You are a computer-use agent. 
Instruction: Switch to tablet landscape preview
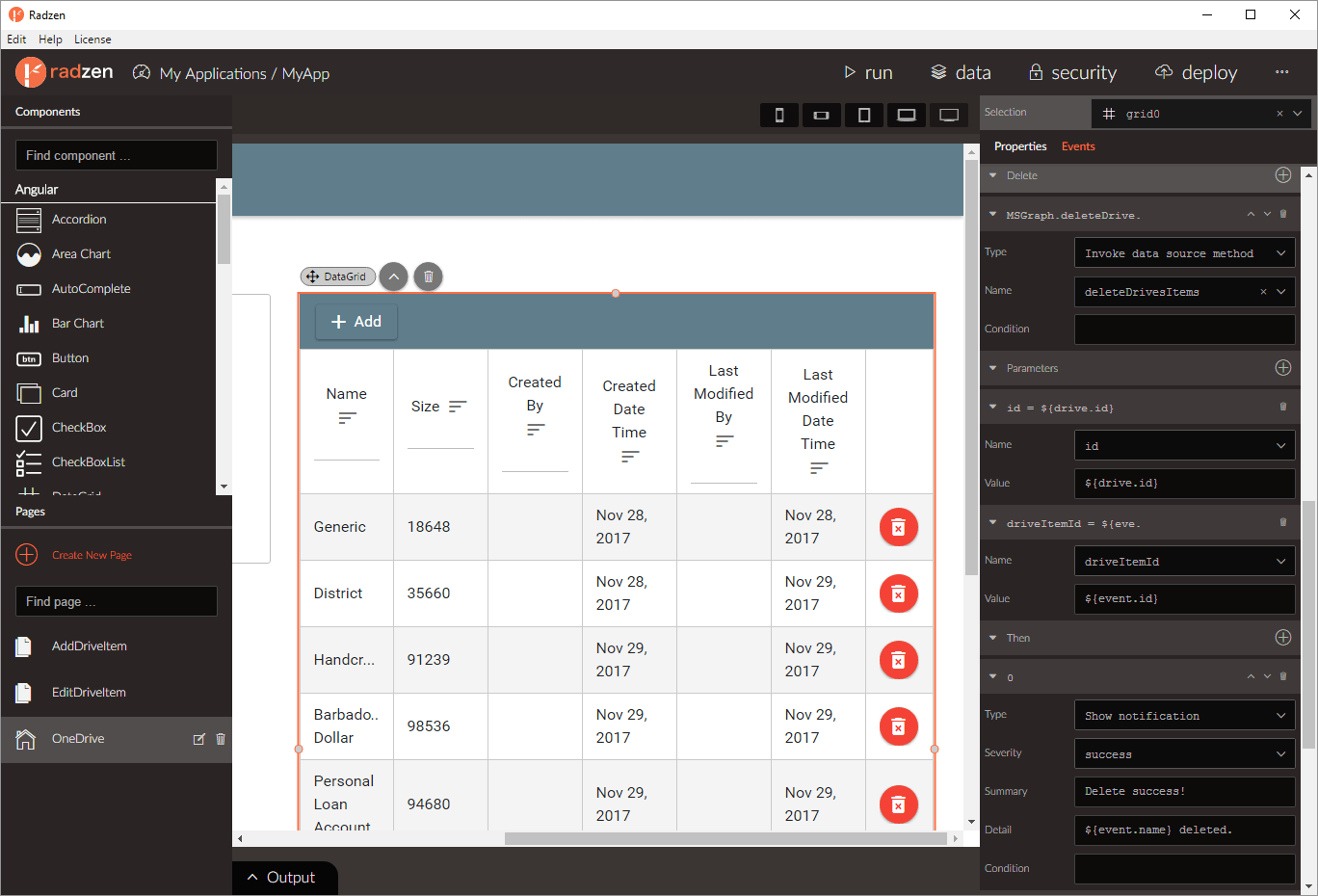[x=907, y=116]
